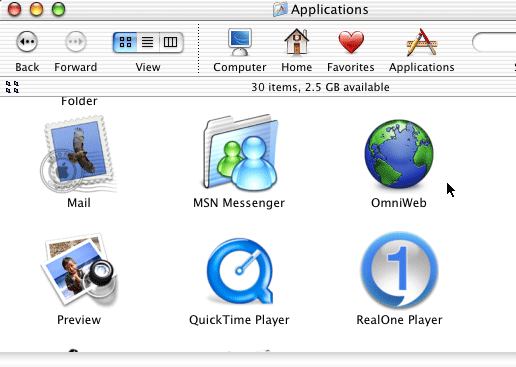Click the "30 items, 2.5 GB available" status text
The width and height of the screenshot is (516, 367).
point(320,87)
